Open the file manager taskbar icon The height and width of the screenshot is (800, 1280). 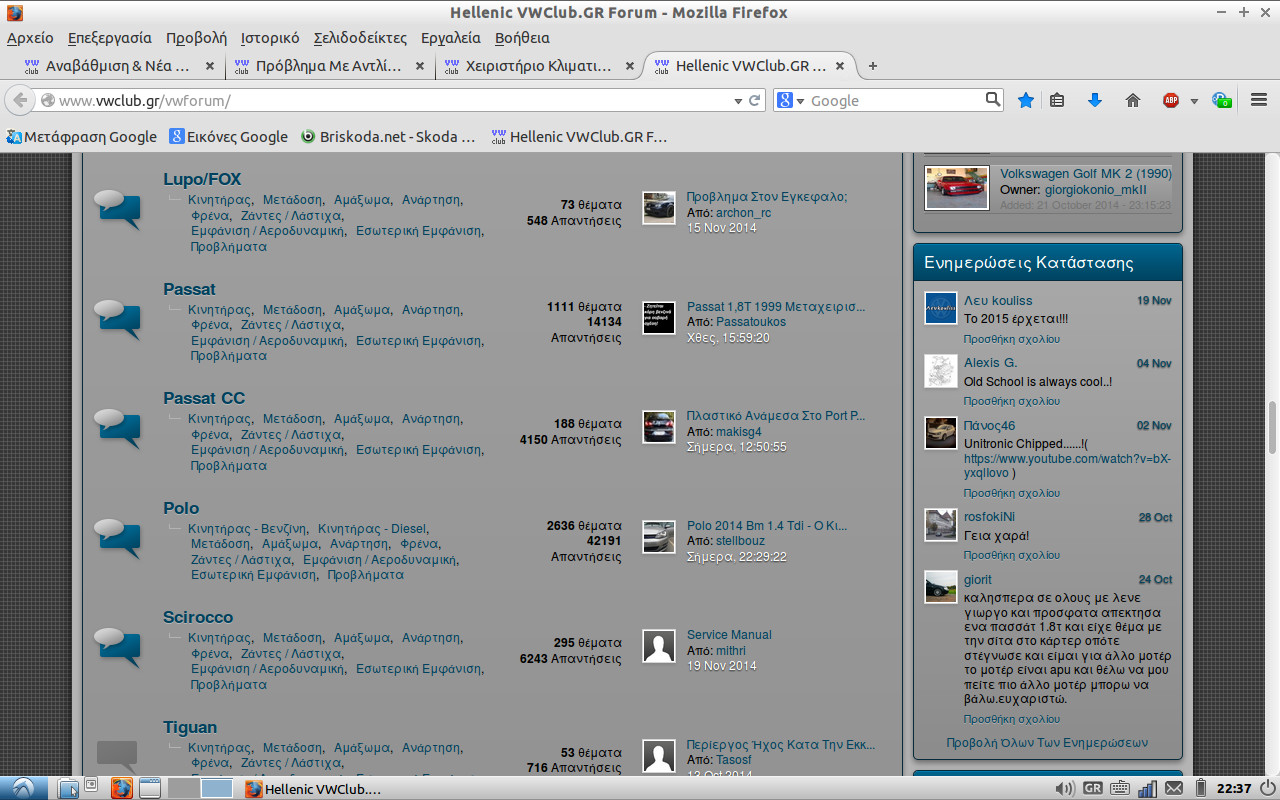(69, 788)
